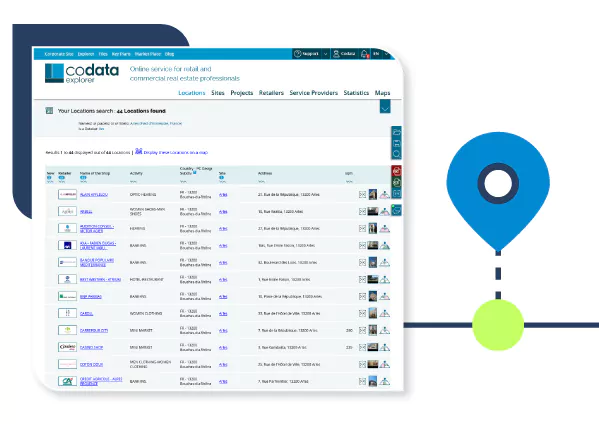
Task: Click the notification bell icon
Action: point(364,54)
